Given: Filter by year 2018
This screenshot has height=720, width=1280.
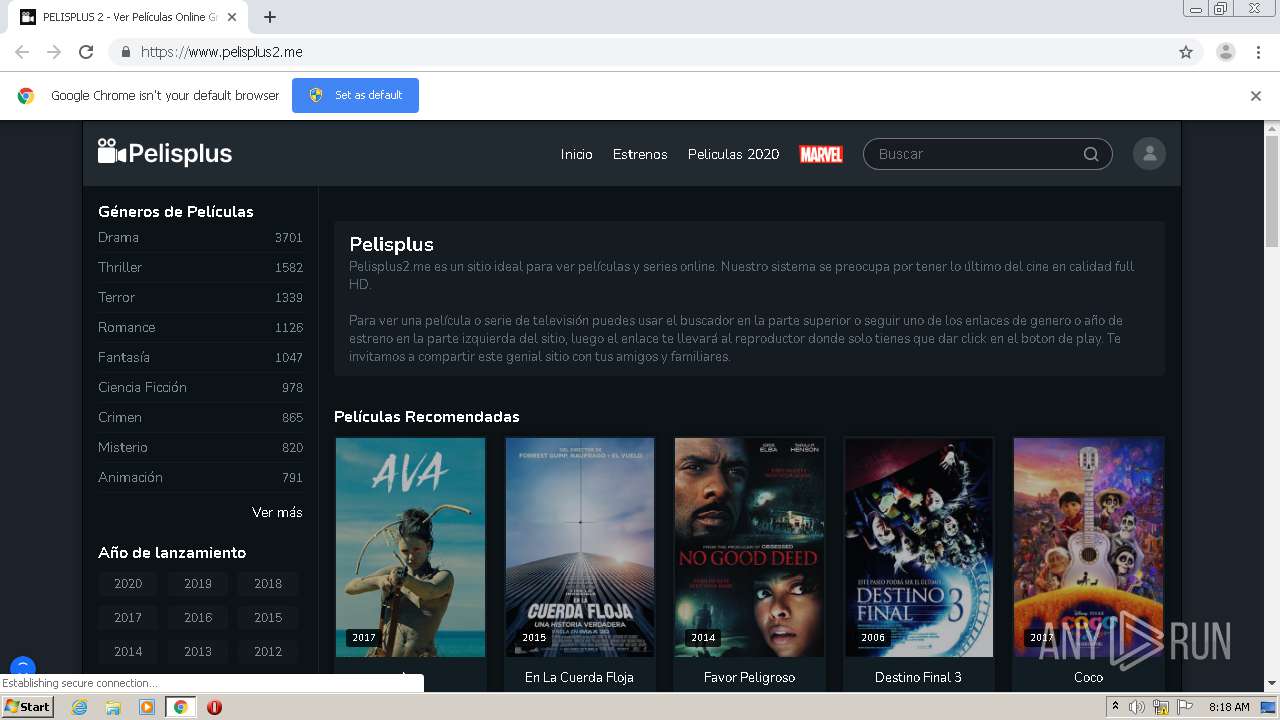Looking at the screenshot, I should click(268, 584).
